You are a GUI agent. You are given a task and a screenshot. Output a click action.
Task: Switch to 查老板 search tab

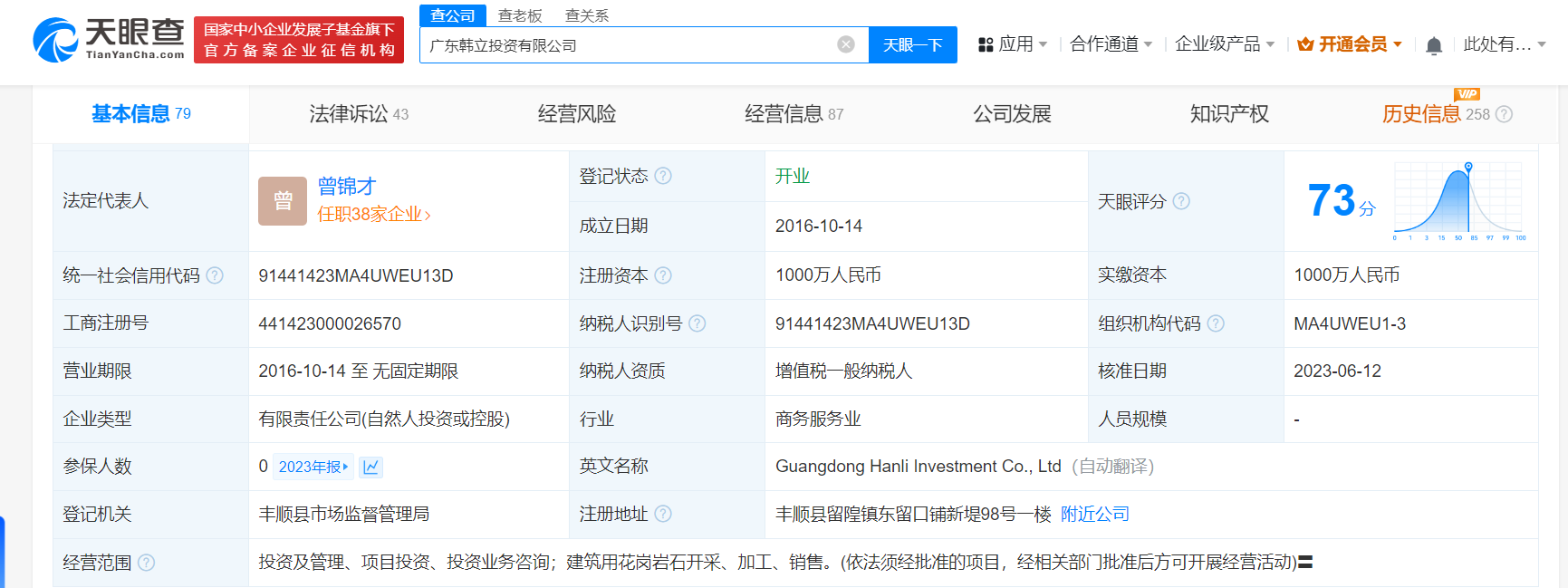point(520,15)
